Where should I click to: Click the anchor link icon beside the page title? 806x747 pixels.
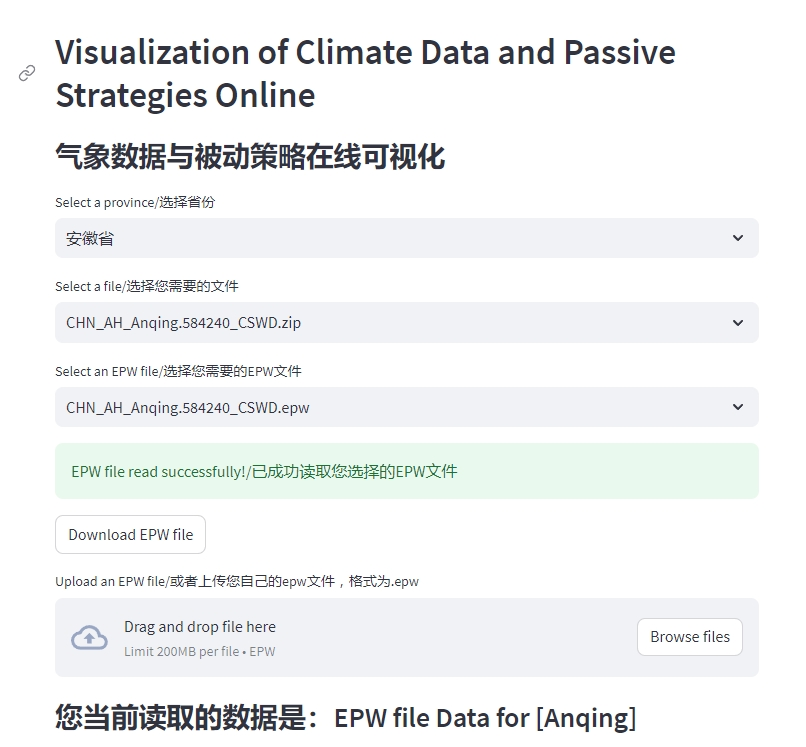tap(25, 74)
